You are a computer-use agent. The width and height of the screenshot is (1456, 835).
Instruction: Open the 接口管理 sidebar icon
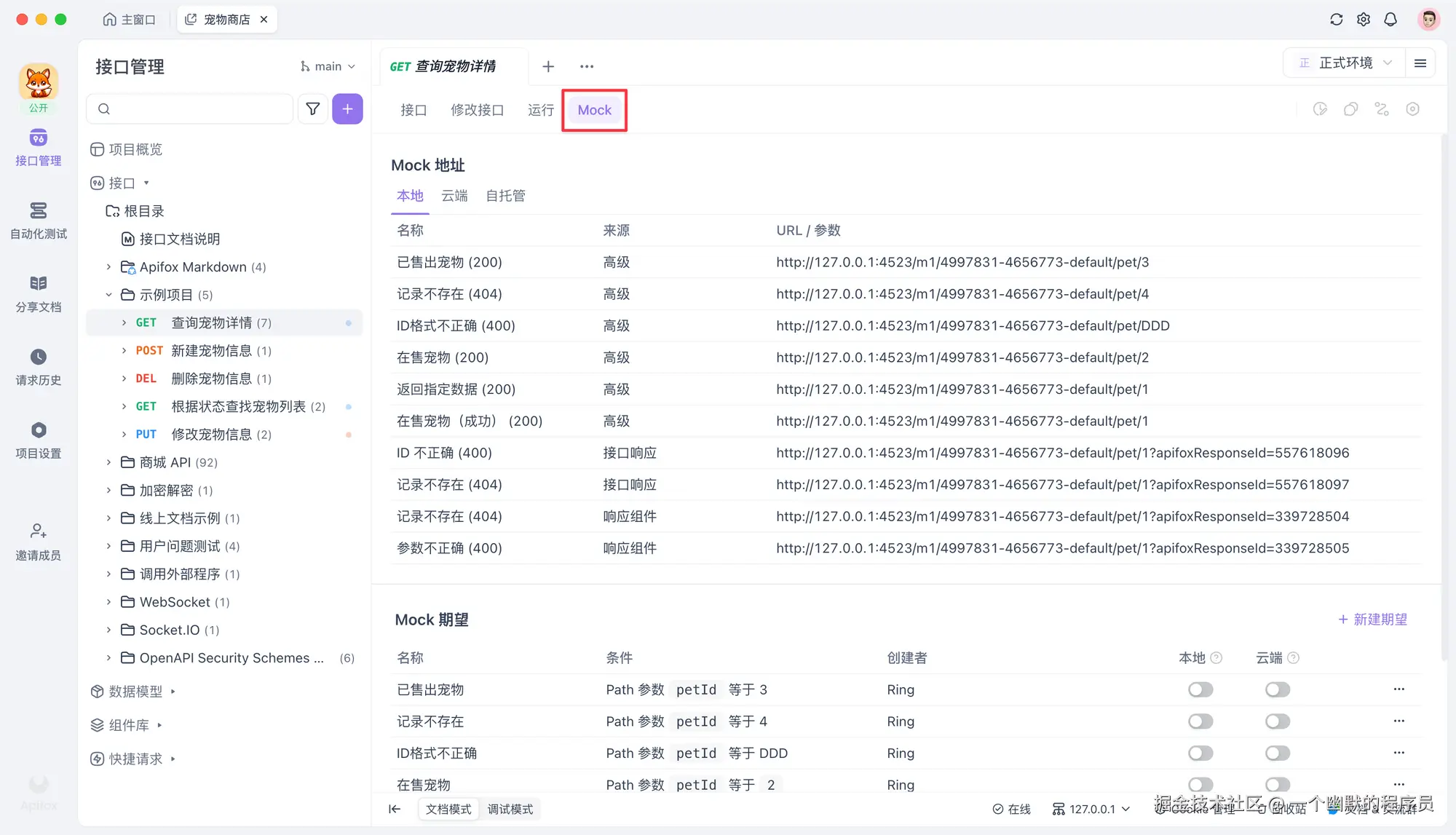(x=38, y=146)
